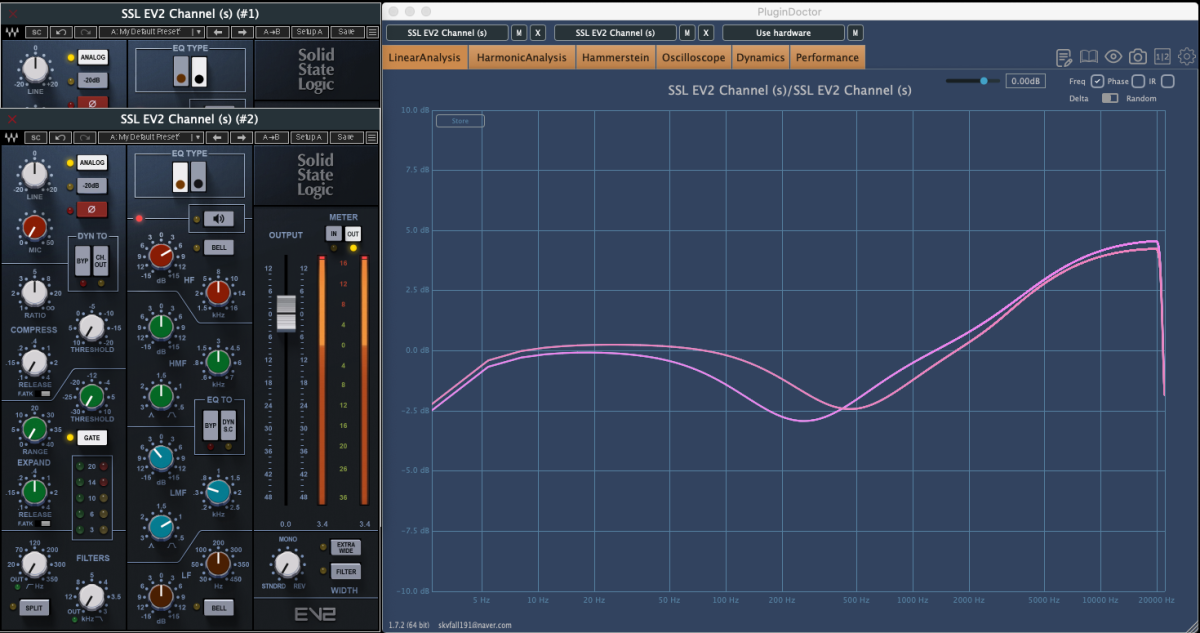Toggle the HF BELL button
Image resolution: width=1200 pixels, height=633 pixels.
(218, 247)
